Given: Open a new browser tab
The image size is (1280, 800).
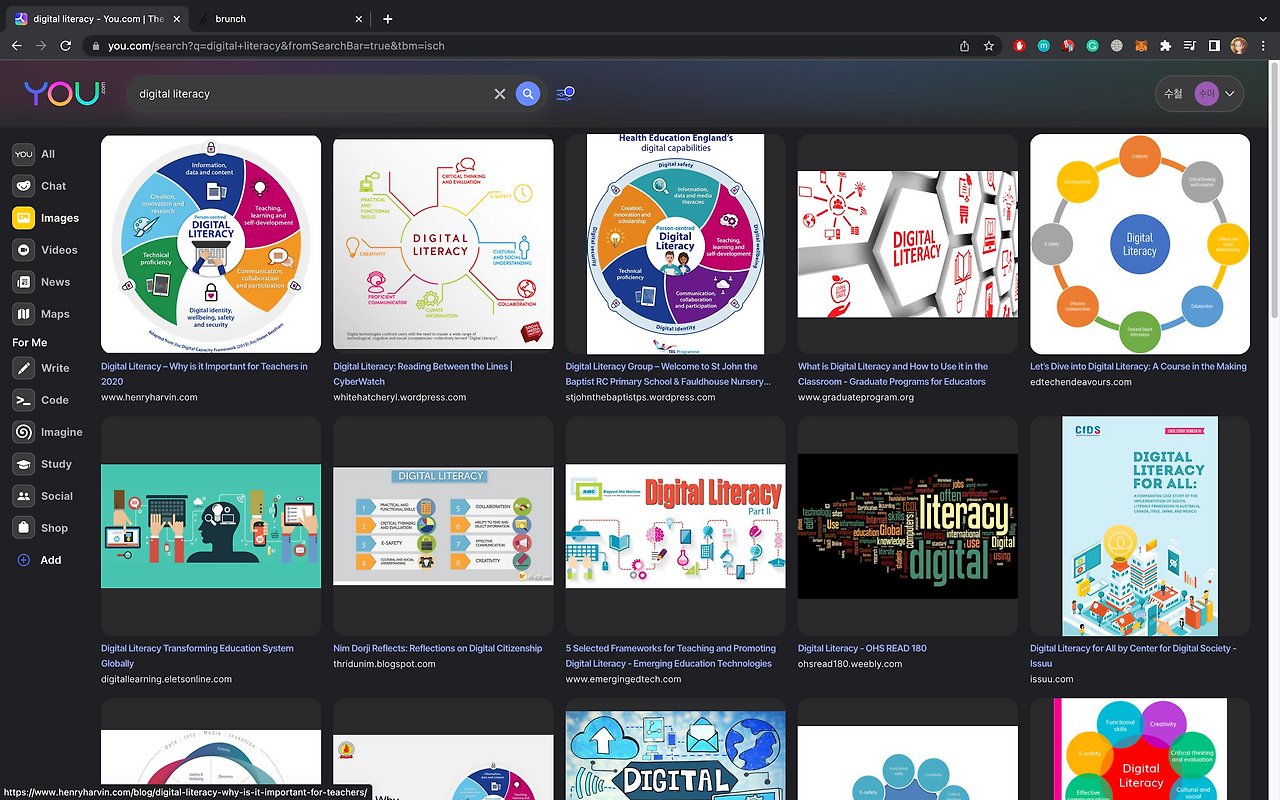Looking at the screenshot, I should click(388, 19).
